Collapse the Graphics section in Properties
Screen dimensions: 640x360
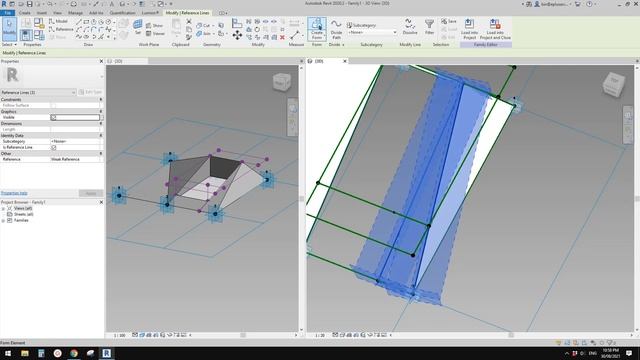[x=101, y=111]
